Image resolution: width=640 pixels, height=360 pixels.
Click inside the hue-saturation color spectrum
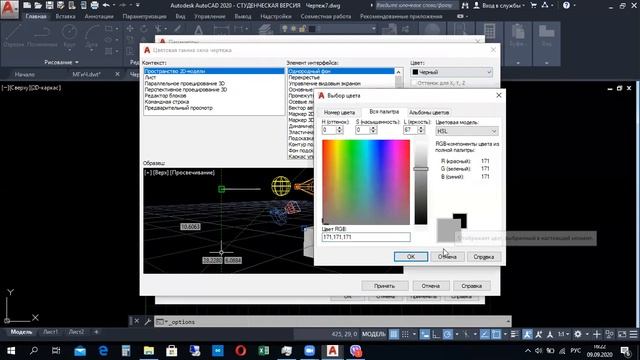tap(366, 182)
